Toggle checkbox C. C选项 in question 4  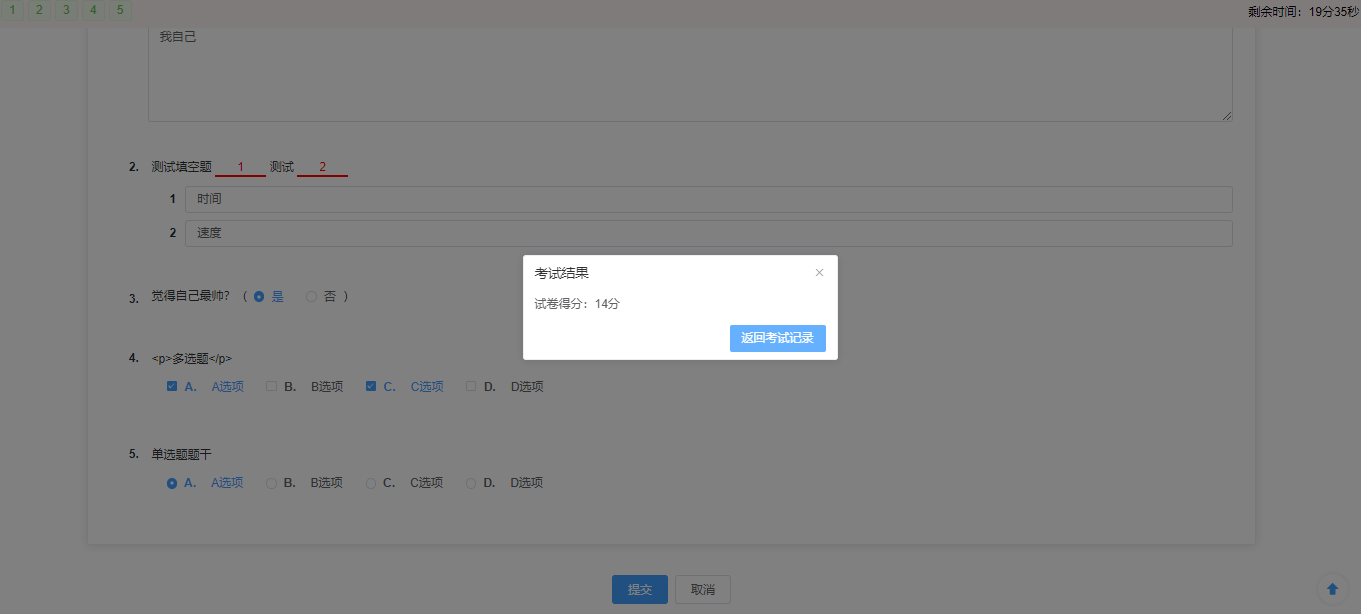tap(371, 386)
